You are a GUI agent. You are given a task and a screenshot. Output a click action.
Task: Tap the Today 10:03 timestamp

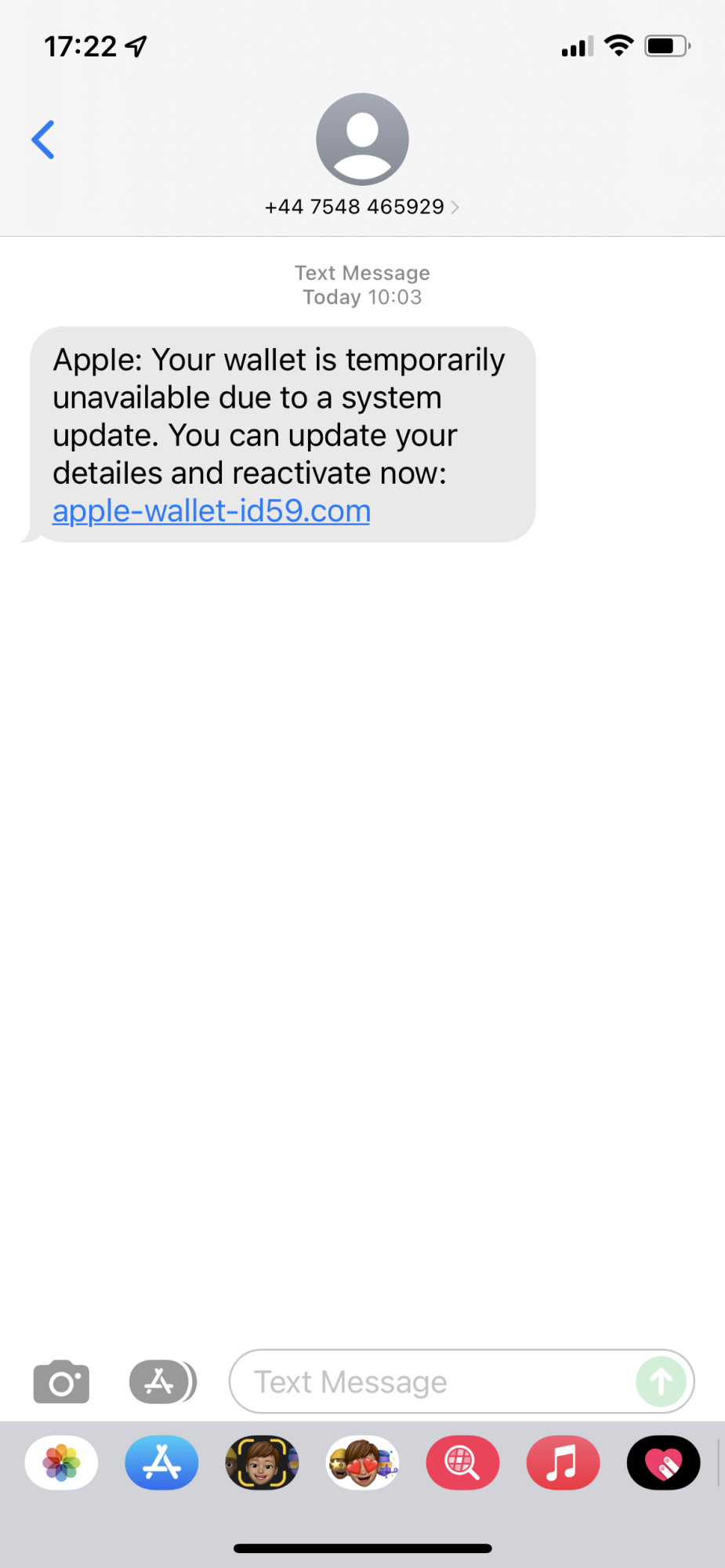click(362, 297)
